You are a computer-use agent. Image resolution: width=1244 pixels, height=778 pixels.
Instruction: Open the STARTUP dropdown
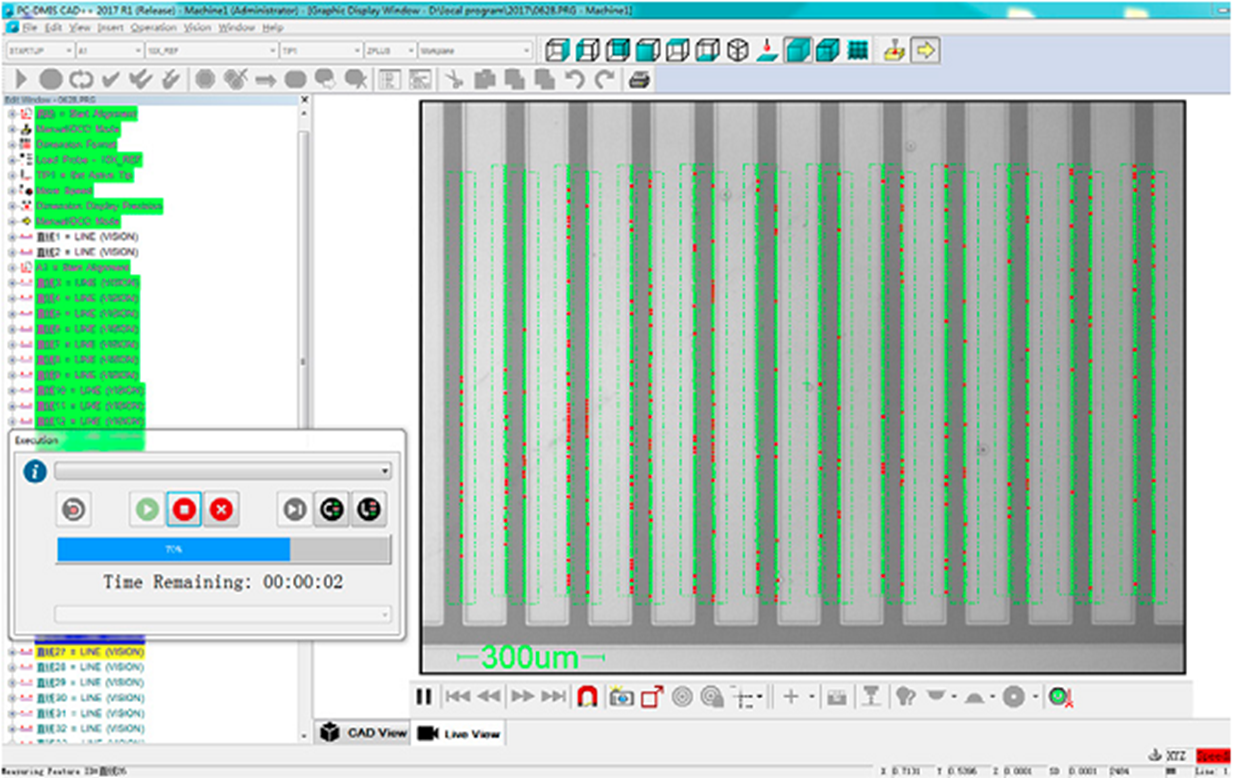tap(40, 50)
